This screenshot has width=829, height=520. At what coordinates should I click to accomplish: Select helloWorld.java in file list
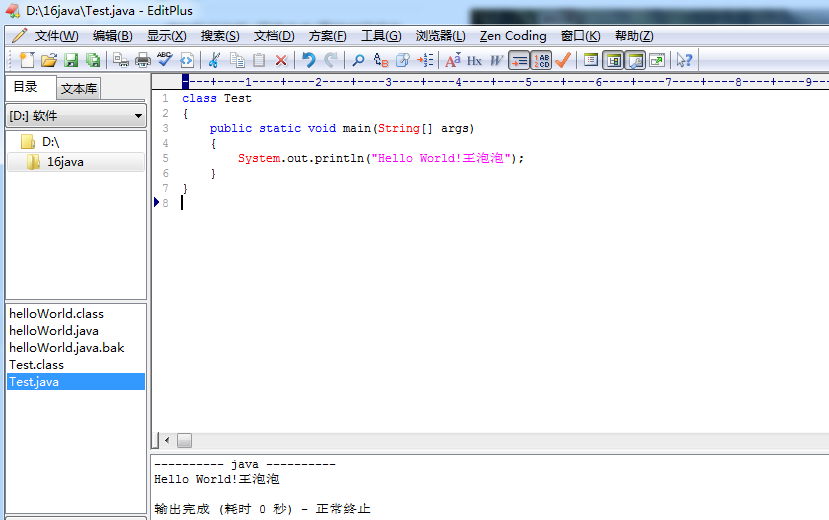tap(54, 331)
